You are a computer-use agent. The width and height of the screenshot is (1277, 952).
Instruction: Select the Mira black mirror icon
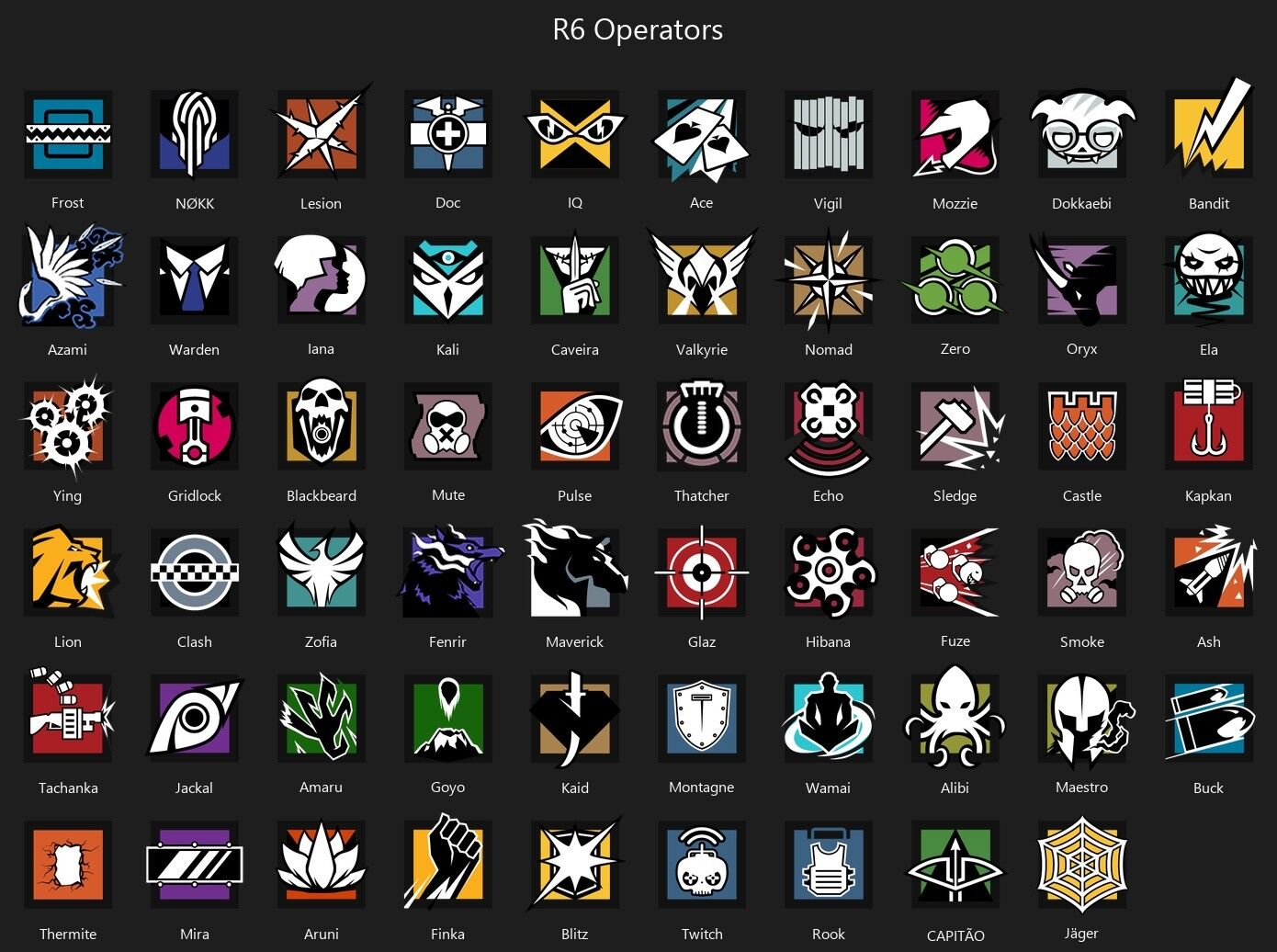(195, 865)
